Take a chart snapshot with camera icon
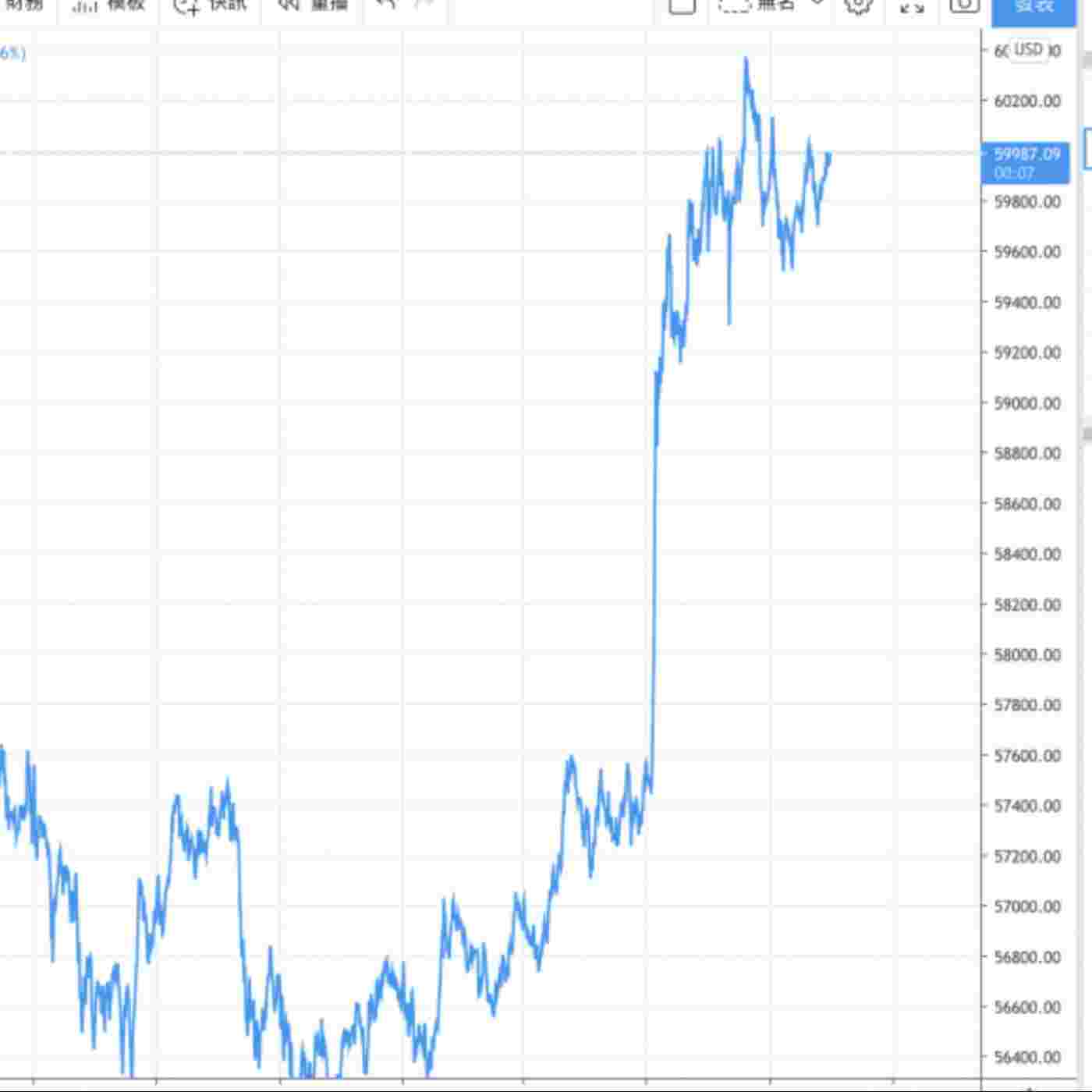Screen dimensions: 1092x1092 pyautogui.click(x=964, y=6)
